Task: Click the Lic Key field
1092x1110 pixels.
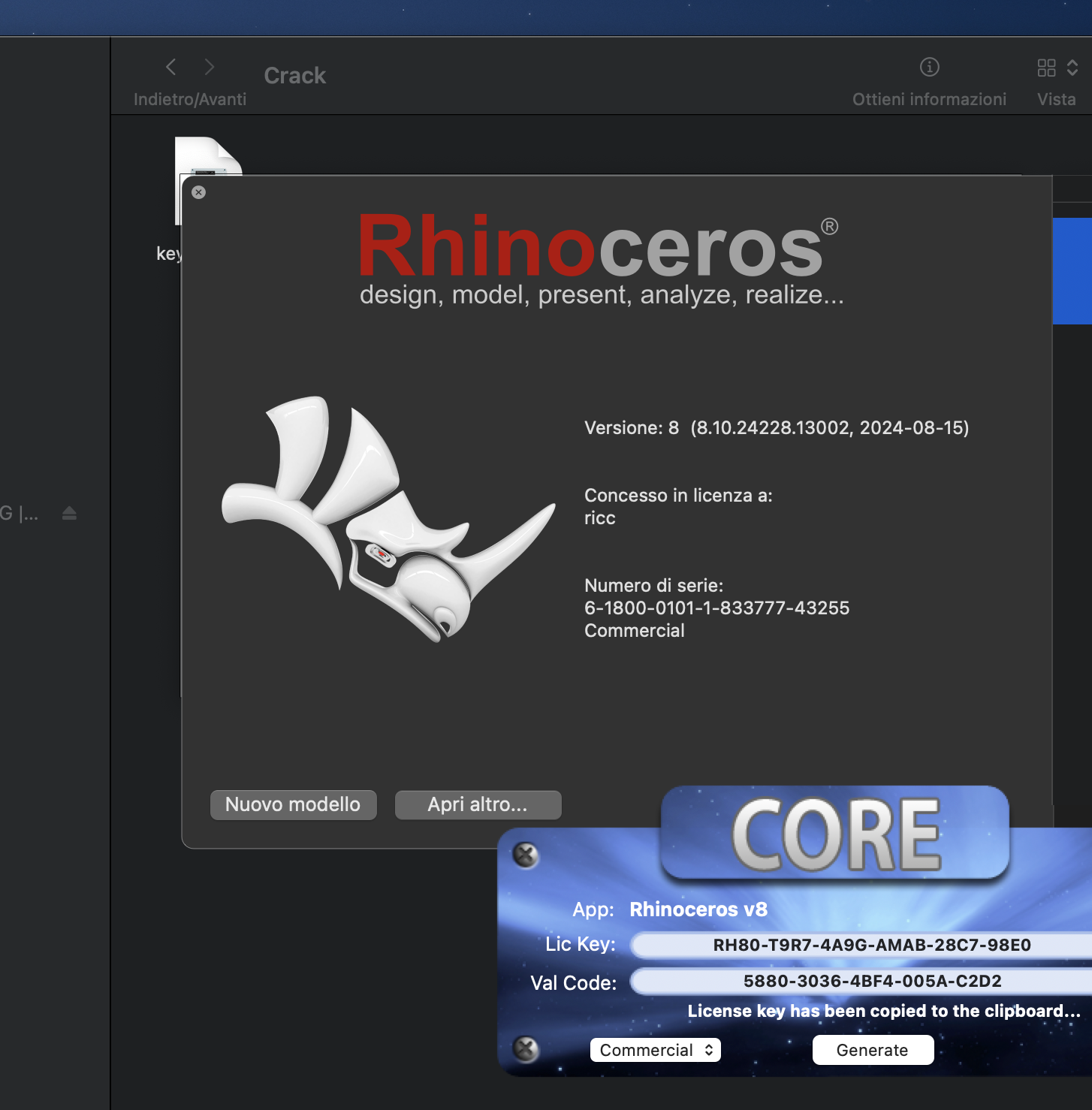Action: pos(861,945)
